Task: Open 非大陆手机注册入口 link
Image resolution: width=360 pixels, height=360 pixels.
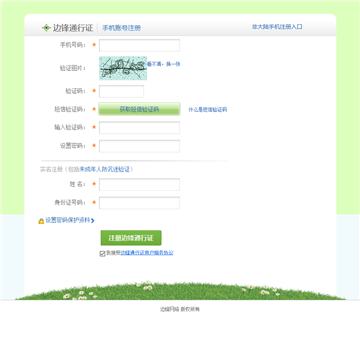Action: (277, 27)
